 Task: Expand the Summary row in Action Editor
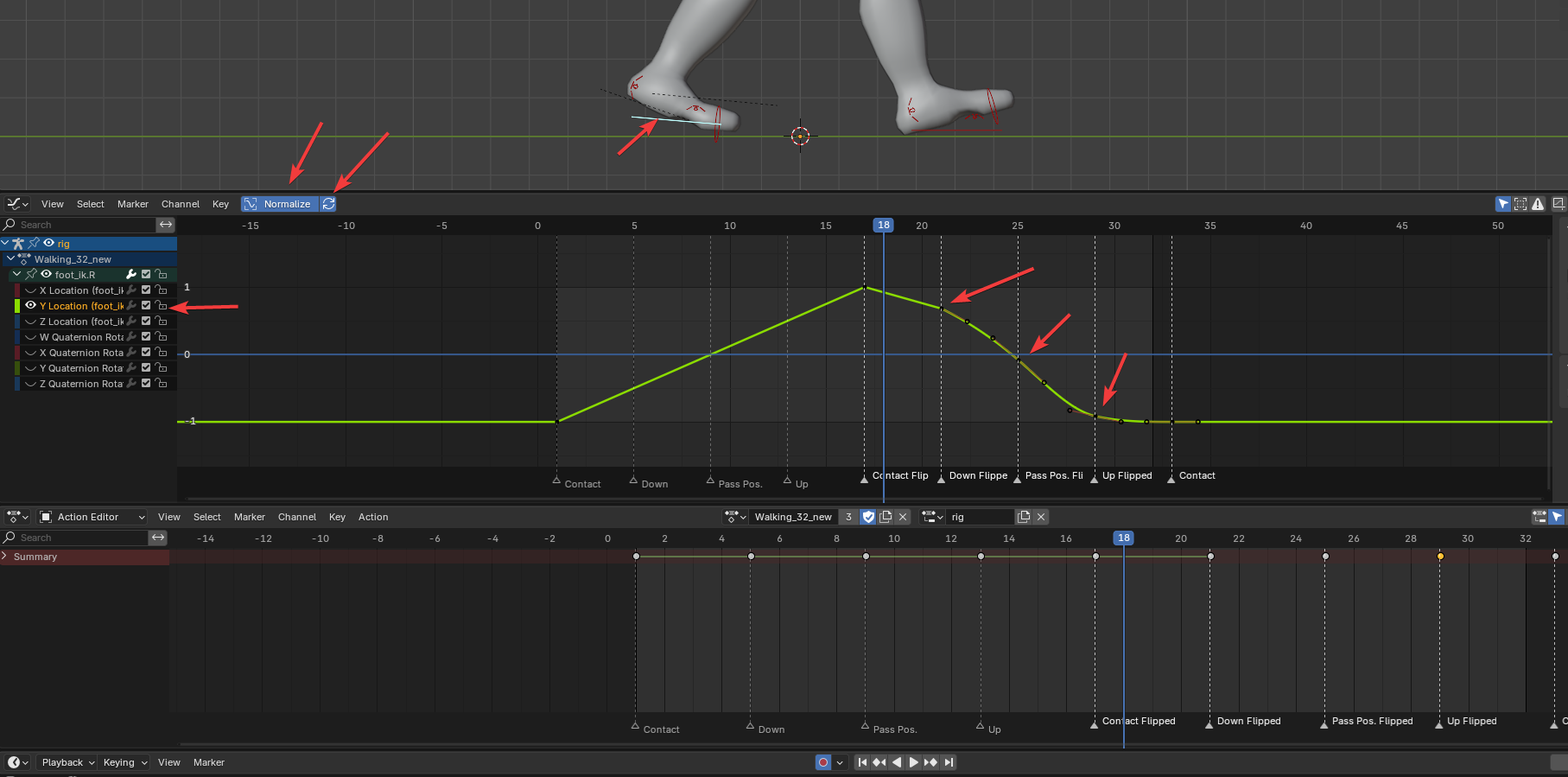[x=5, y=557]
